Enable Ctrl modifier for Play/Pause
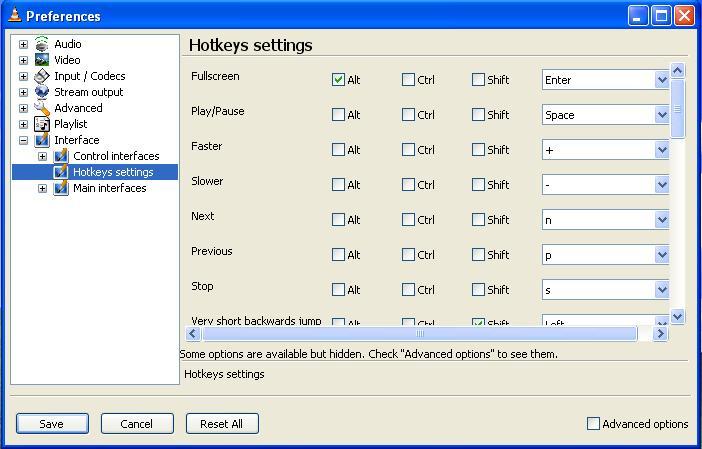Screen dimensions: 702x449 point(408,115)
